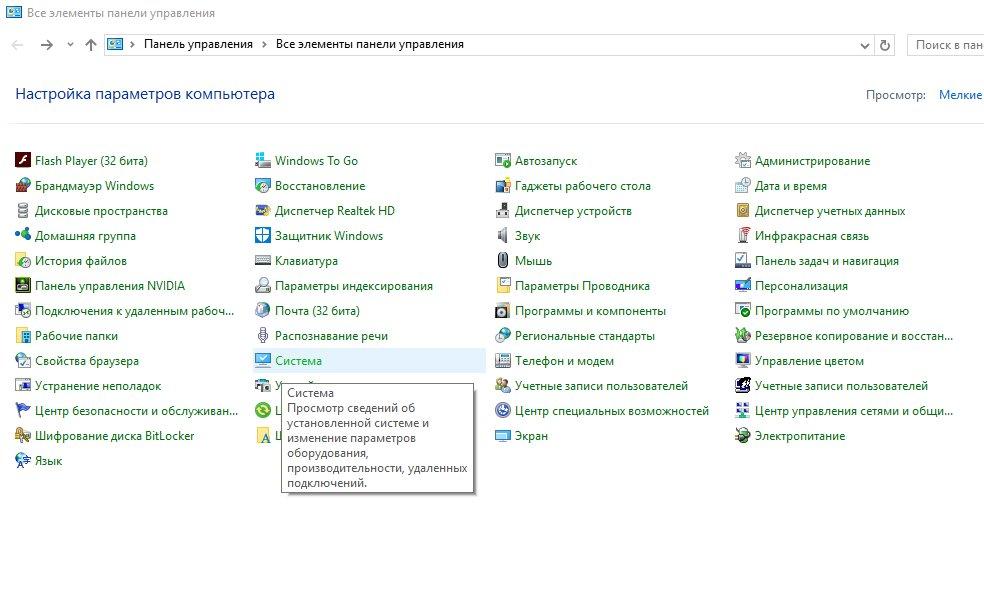
Task: Open Диспетчер учетных данных link
Action: point(830,211)
